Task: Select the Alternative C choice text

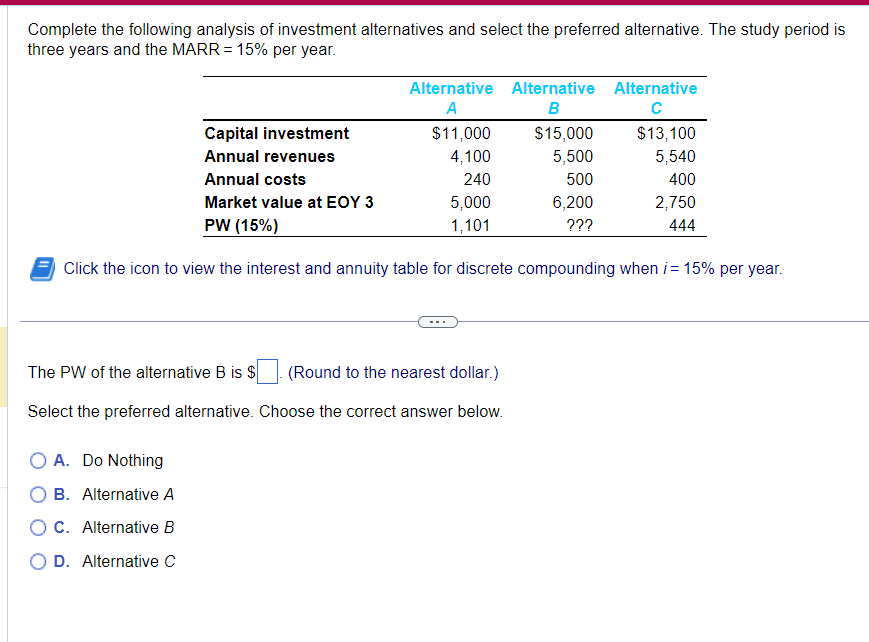Action: click(127, 561)
